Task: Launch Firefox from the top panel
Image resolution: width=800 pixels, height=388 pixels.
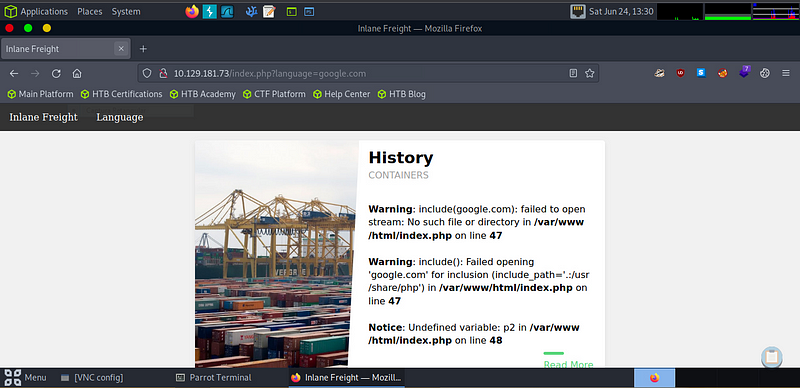Action: [x=192, y=11]
